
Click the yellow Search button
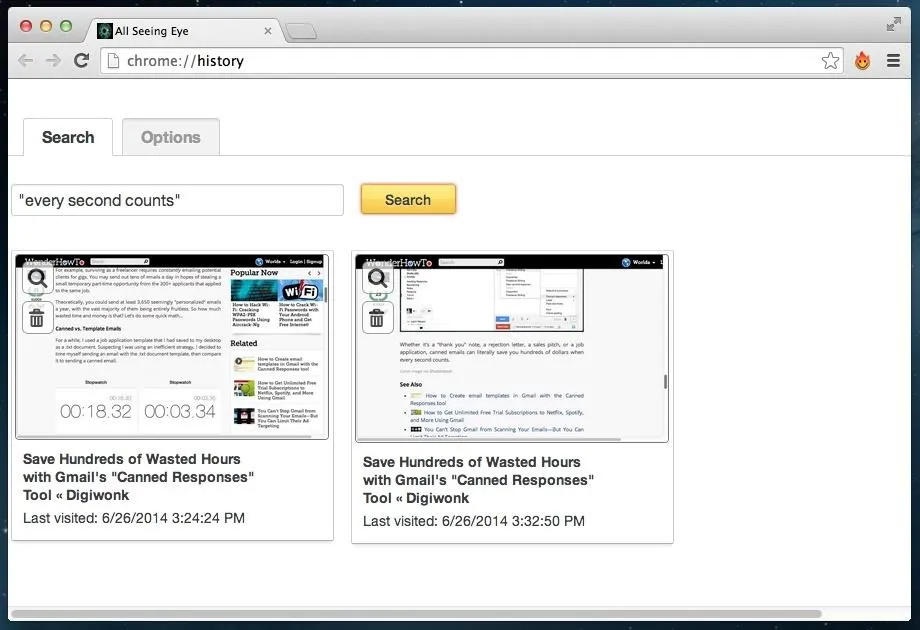pyautogui.click(x=408, y=199)
